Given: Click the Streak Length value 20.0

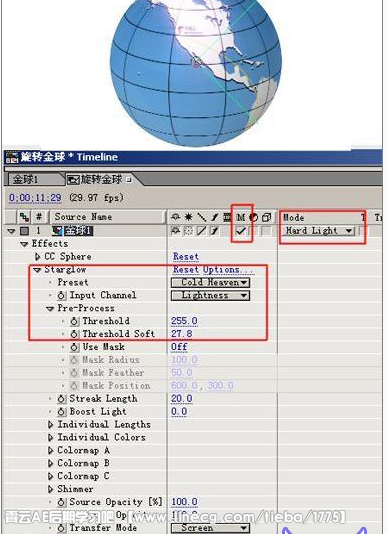Looking at the screenshot, I should [x=182, y=399].
